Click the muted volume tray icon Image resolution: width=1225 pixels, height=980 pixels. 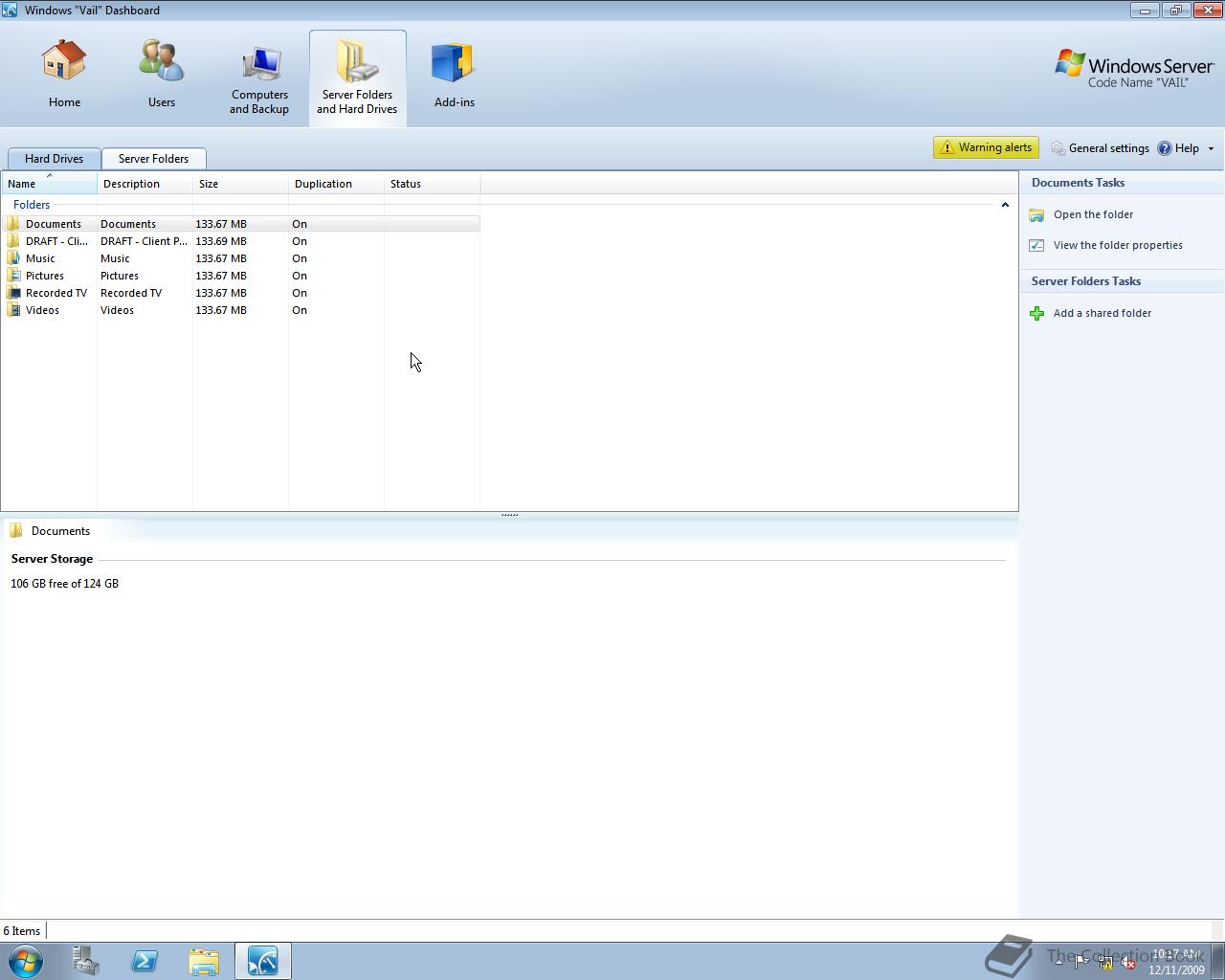point(1128,963)
